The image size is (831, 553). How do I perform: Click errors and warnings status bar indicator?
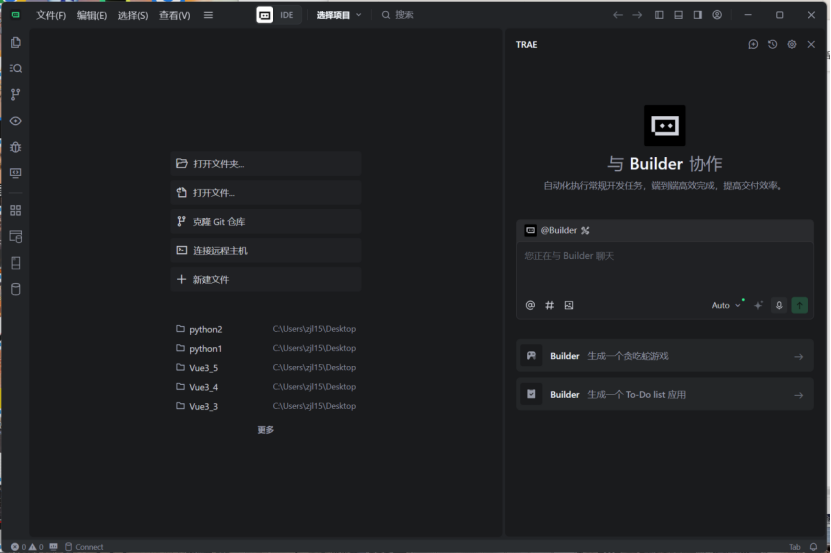pos(27,547)
